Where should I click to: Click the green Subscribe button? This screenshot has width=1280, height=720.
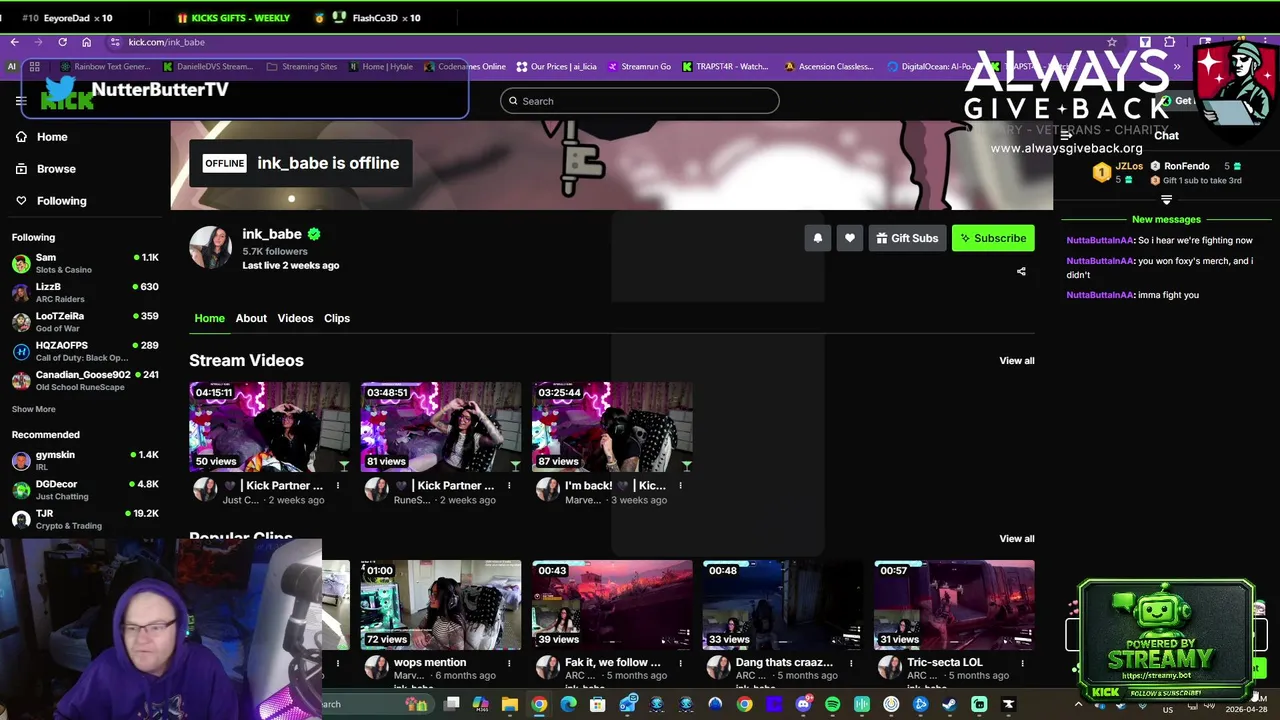pos(993,238)
